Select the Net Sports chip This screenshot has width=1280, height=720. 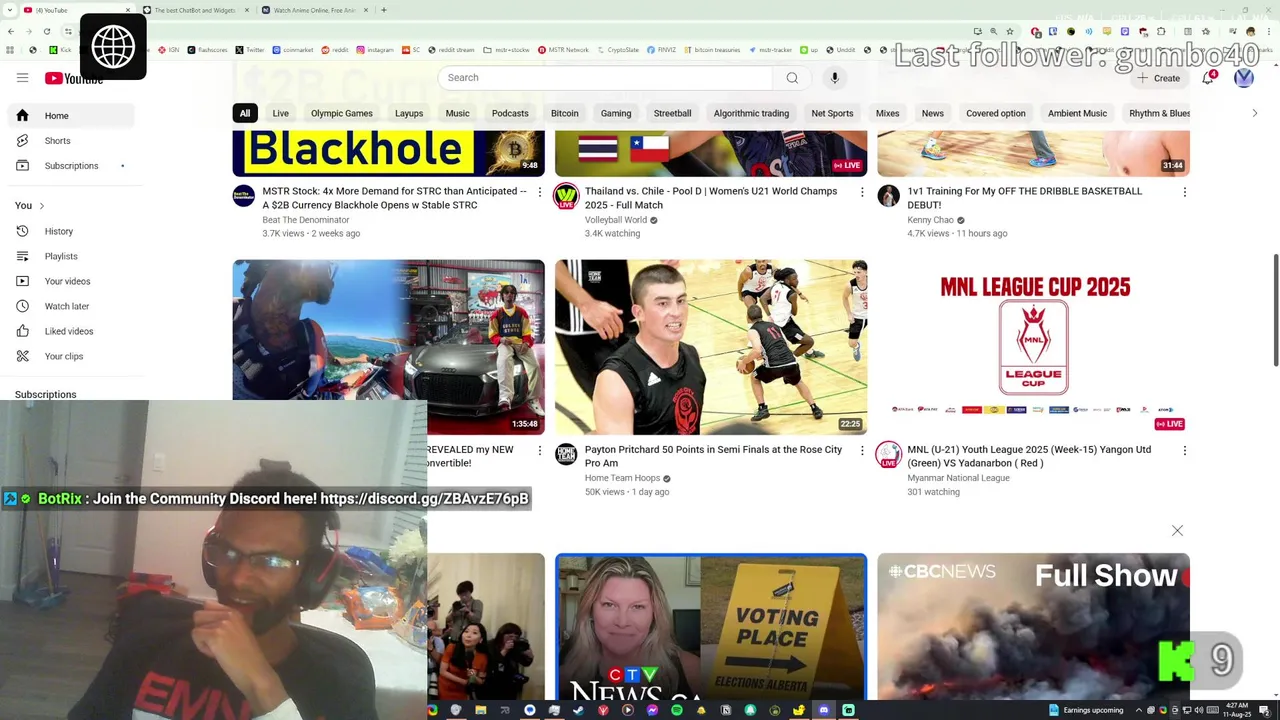click(x=832, y=113)
